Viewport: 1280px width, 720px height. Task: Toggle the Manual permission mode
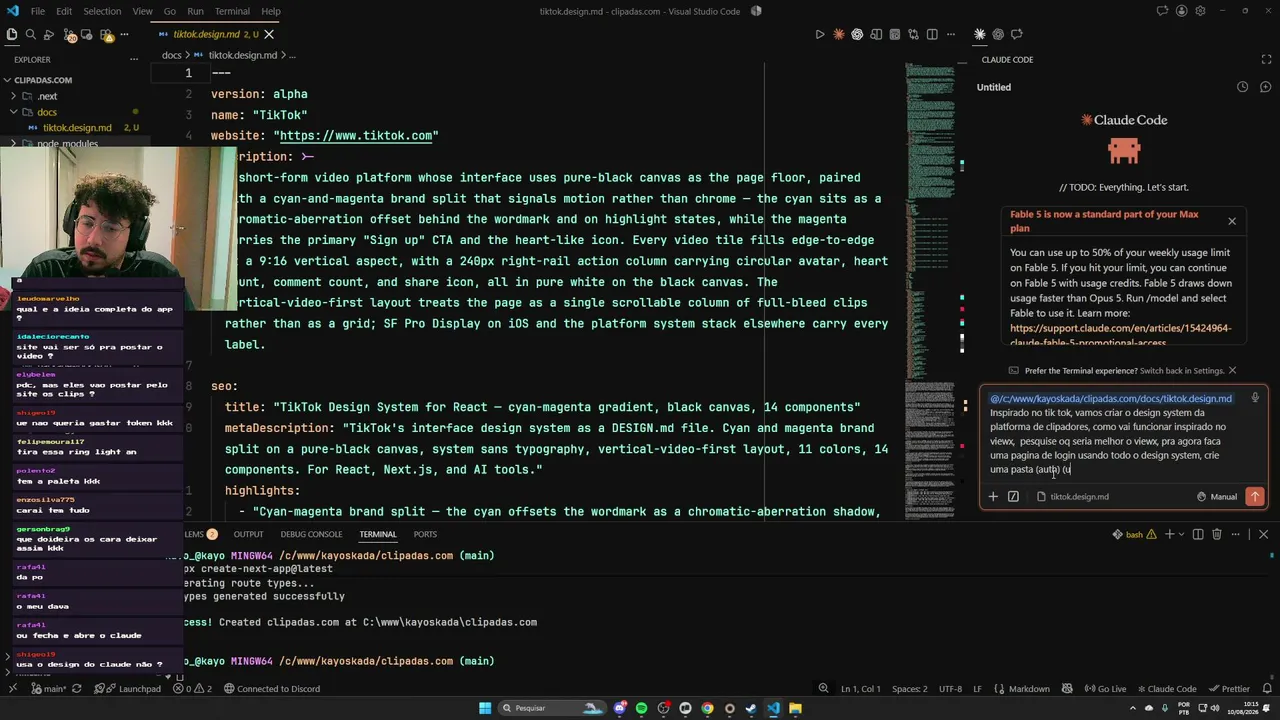click(1217, 496)
